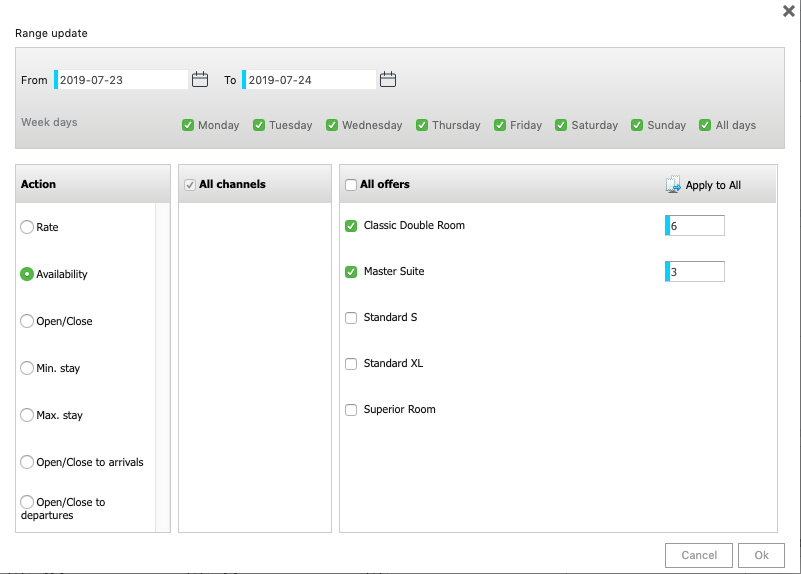
Task: Click the Range update title
Action: (x=51, y=33)
